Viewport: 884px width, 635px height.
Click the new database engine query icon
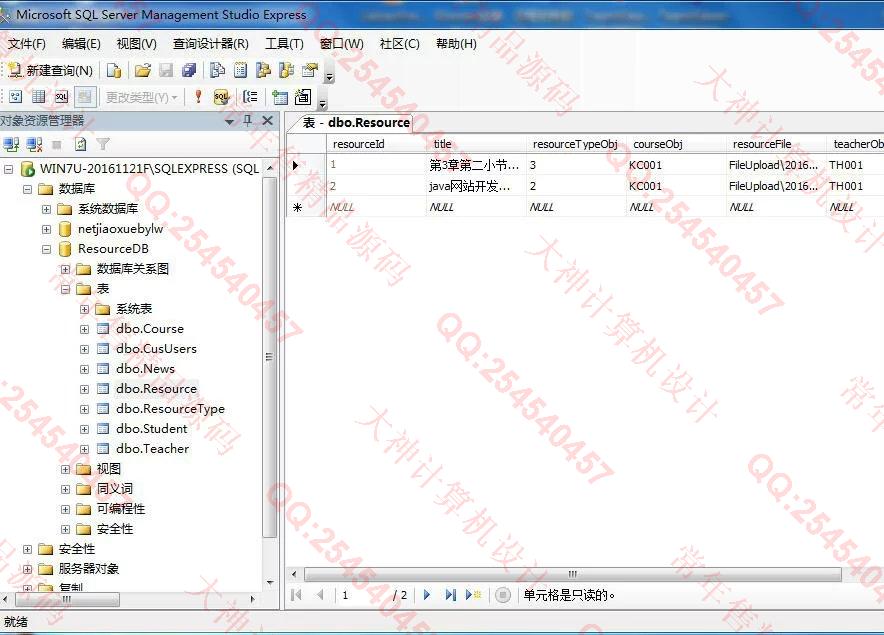point(114,70)
